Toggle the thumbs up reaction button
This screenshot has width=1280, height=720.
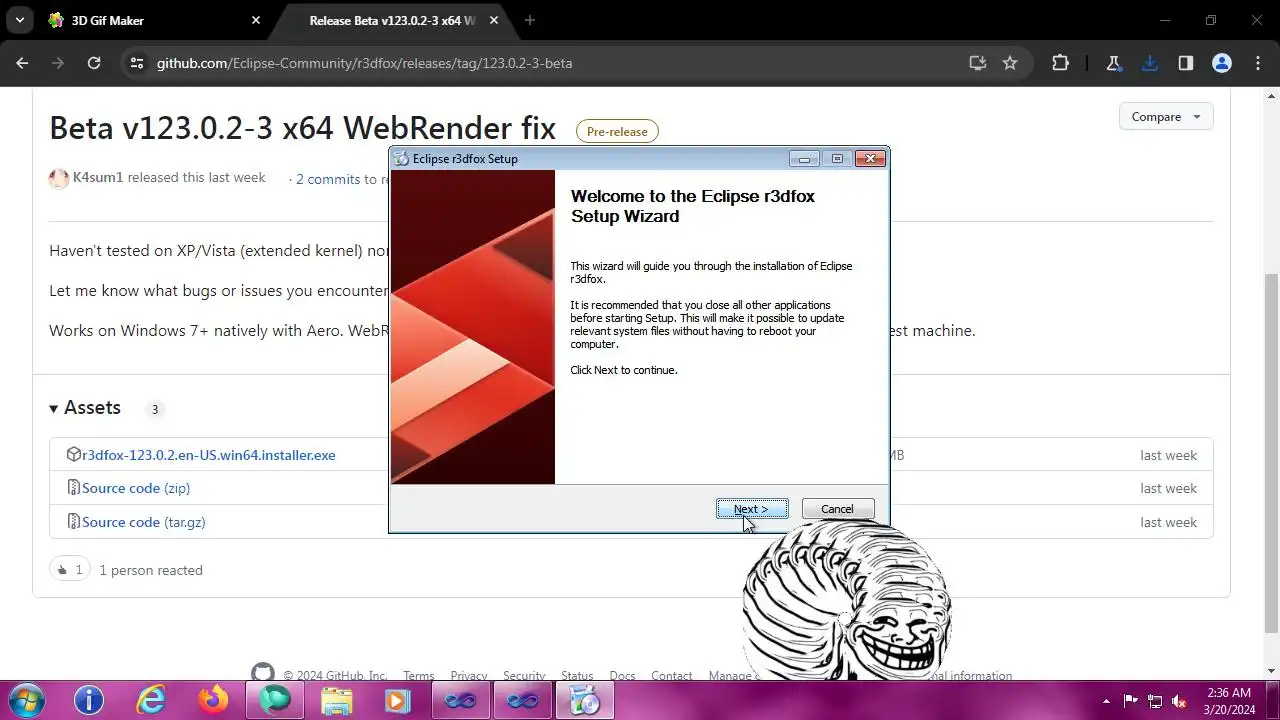click(69, 570)
